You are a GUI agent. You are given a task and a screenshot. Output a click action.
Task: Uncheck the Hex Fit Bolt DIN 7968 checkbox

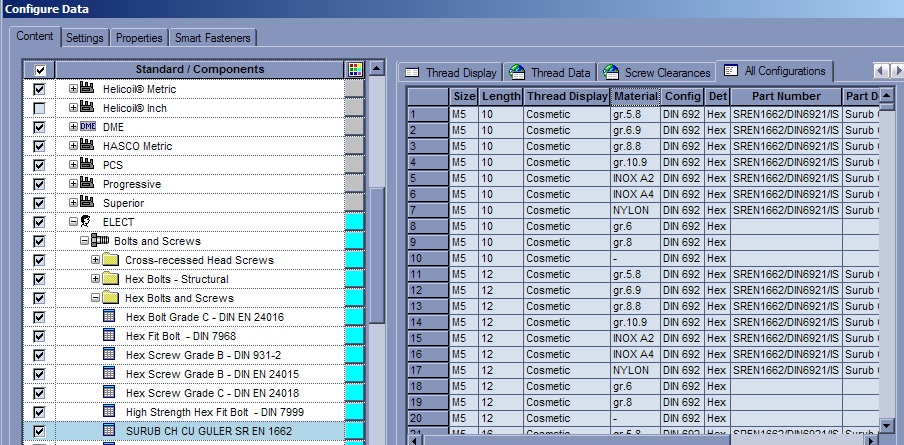(39, 336)
